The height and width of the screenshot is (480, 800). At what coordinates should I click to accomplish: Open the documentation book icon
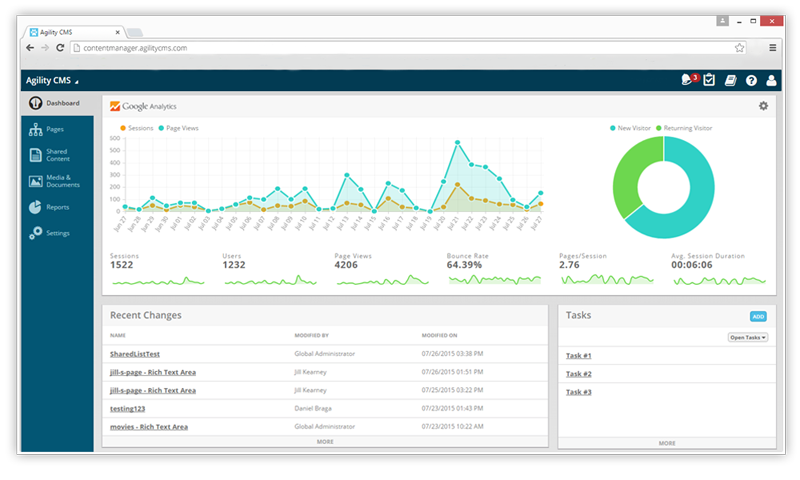pyautogui.click(x=730, y=80)
